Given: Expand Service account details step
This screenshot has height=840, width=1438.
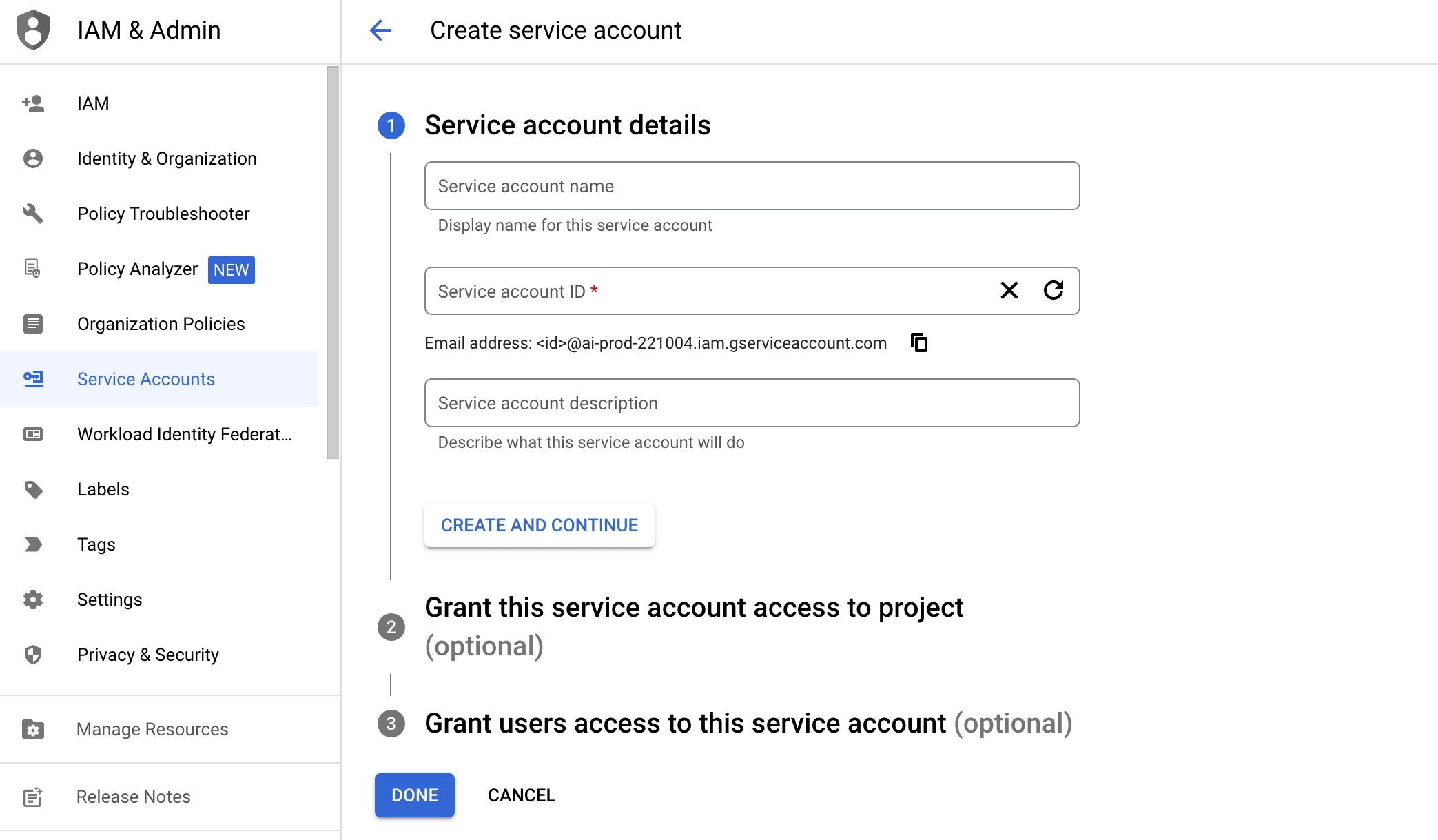Looking at the screenshot, I should click(567, 125).
